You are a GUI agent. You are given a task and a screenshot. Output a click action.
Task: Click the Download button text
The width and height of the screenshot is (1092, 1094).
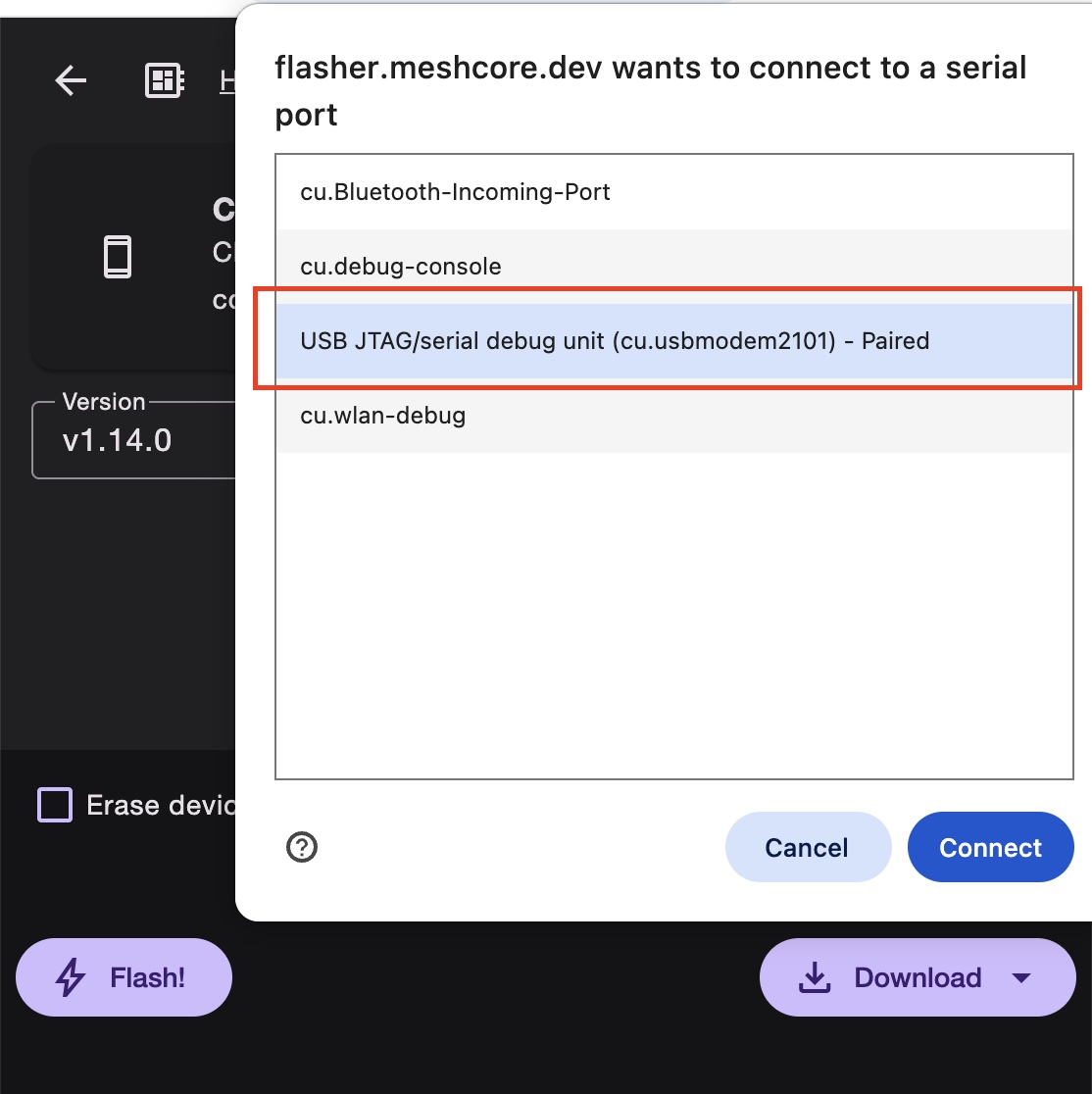[x=918, y=977]
